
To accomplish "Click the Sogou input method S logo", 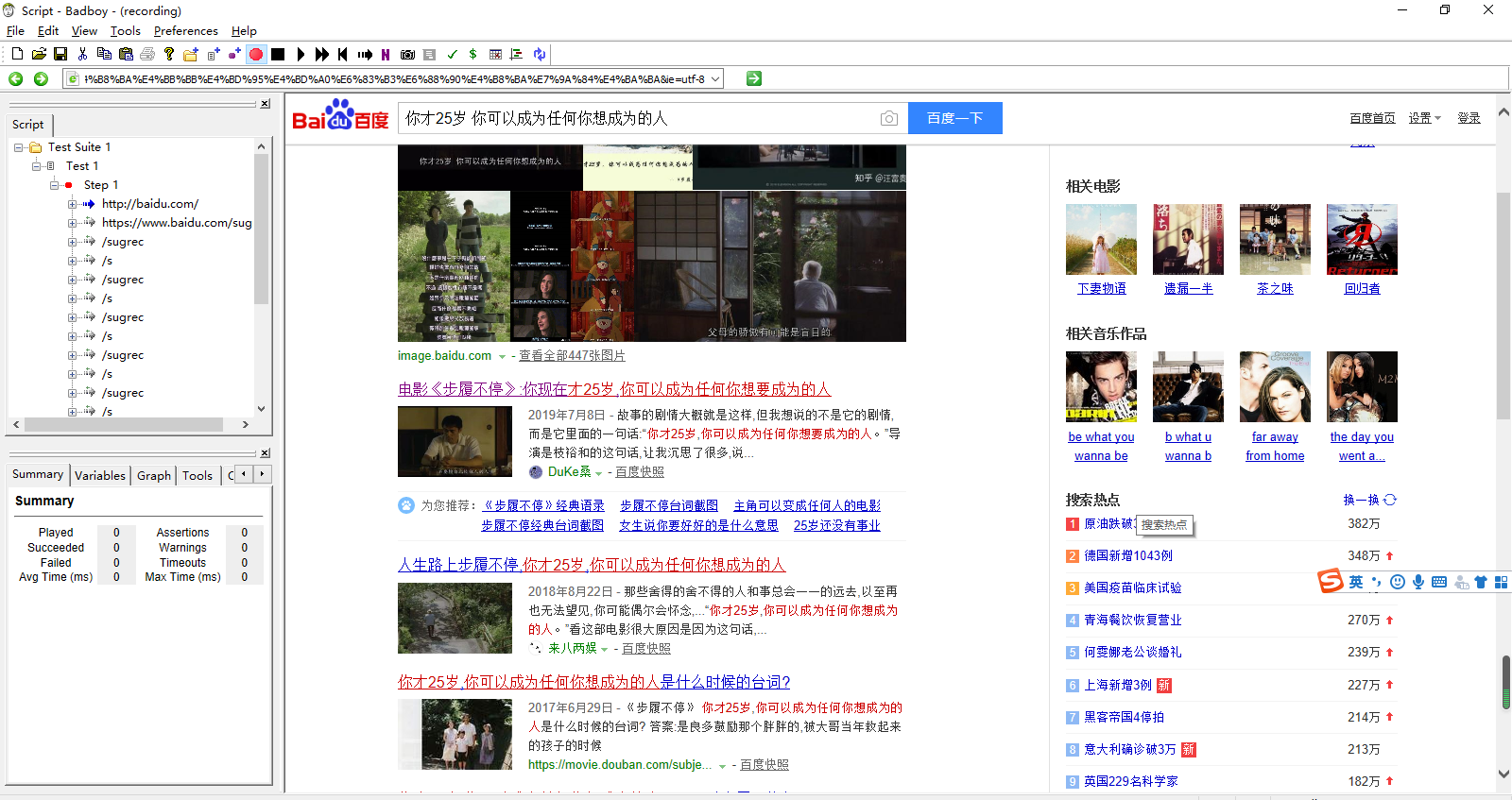I will 1331,581.
